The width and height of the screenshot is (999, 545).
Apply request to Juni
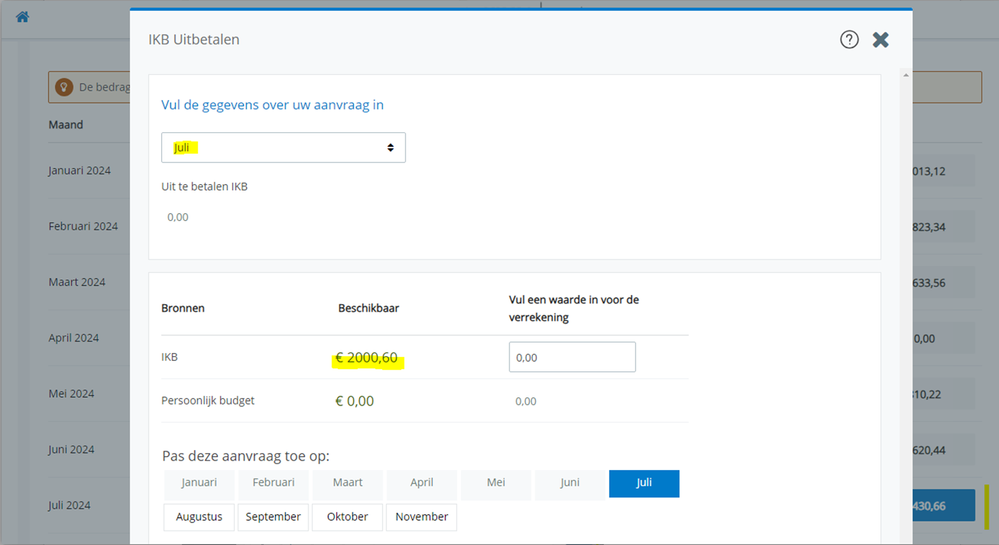click(570, 483)
